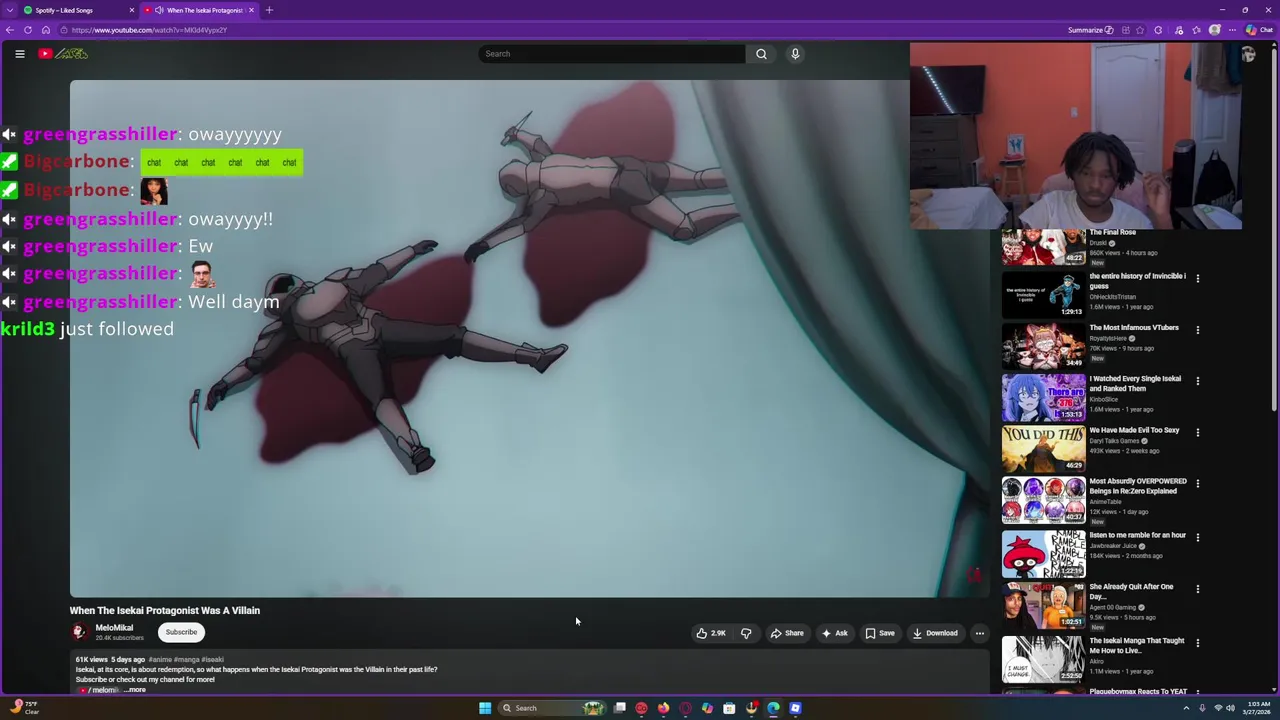Download the video
1280x720 pixels.
pyautogui.click(x=935, y=633)
